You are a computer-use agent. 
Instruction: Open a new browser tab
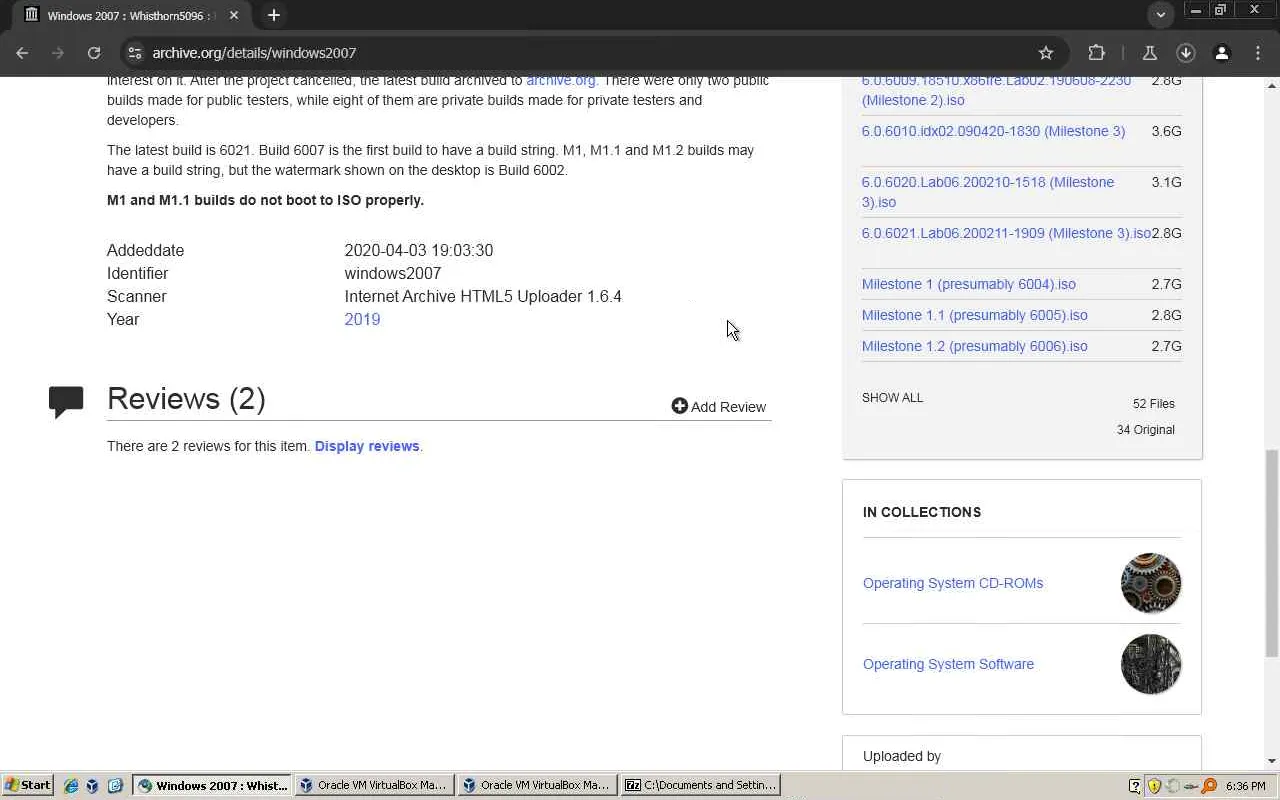(x=274, y=15)
